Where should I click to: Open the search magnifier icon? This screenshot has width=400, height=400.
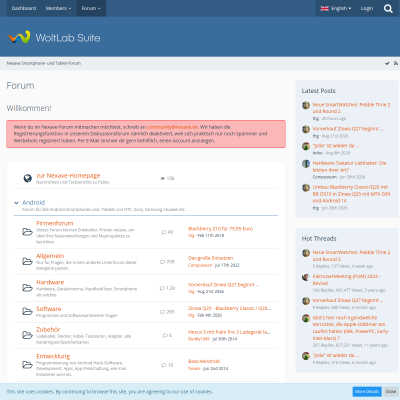[388, 8]
